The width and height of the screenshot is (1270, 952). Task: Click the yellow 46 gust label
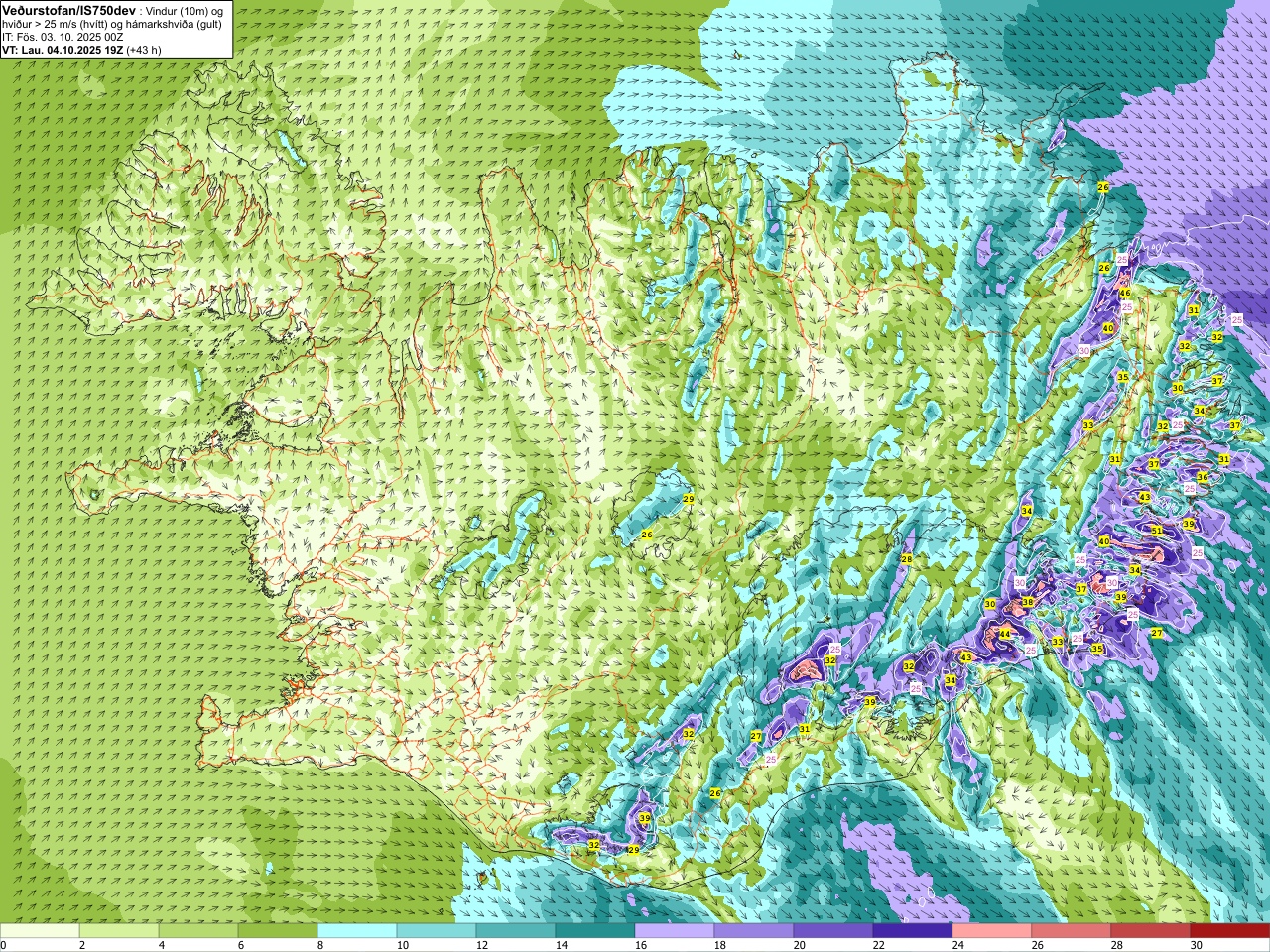[1125, 294]
